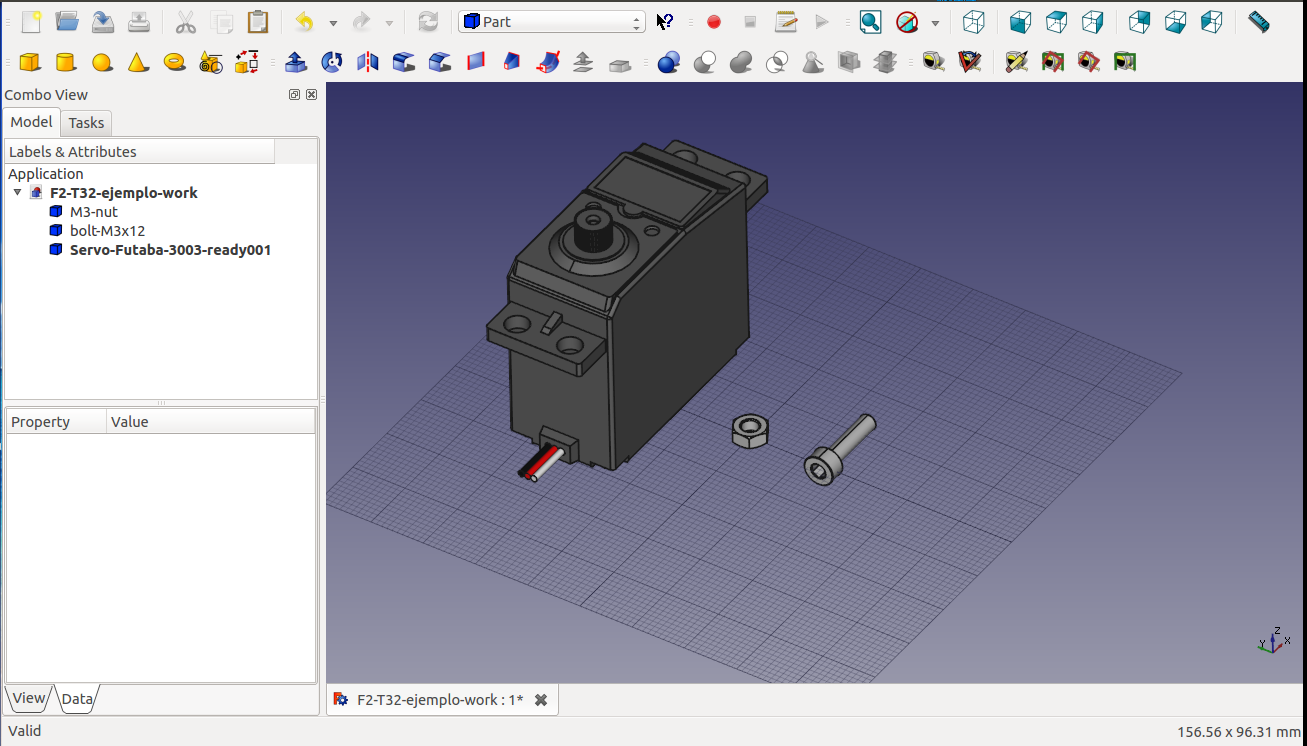1307x746 pixels.
Task: Click the Cylinder primitive tool
Action: (x=66, y=63)
